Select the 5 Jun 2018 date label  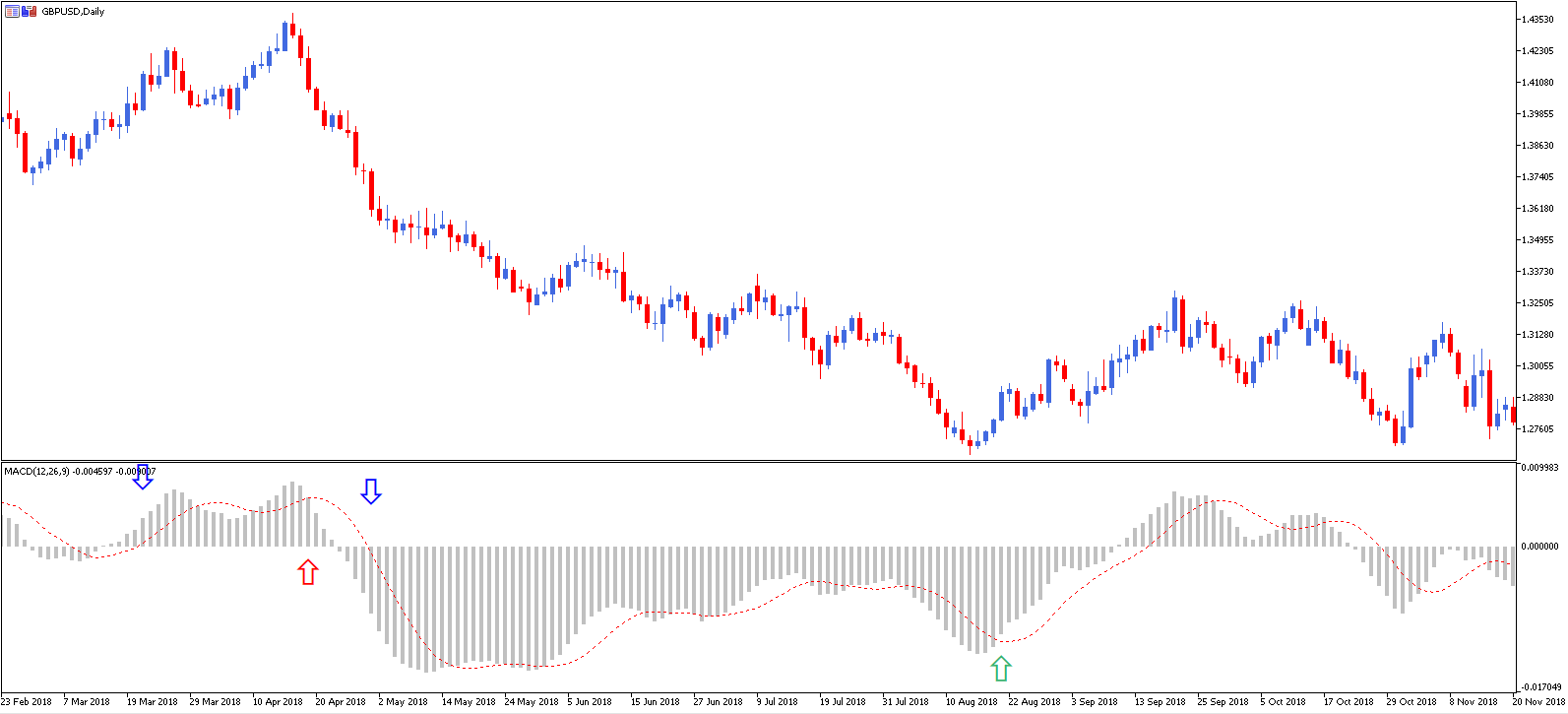(590, 702)
